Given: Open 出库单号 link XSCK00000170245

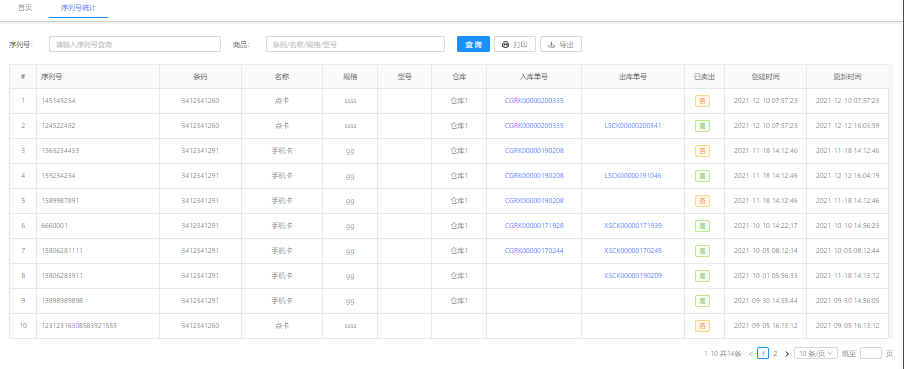Looking at the screenshot, I should (633, 251).
